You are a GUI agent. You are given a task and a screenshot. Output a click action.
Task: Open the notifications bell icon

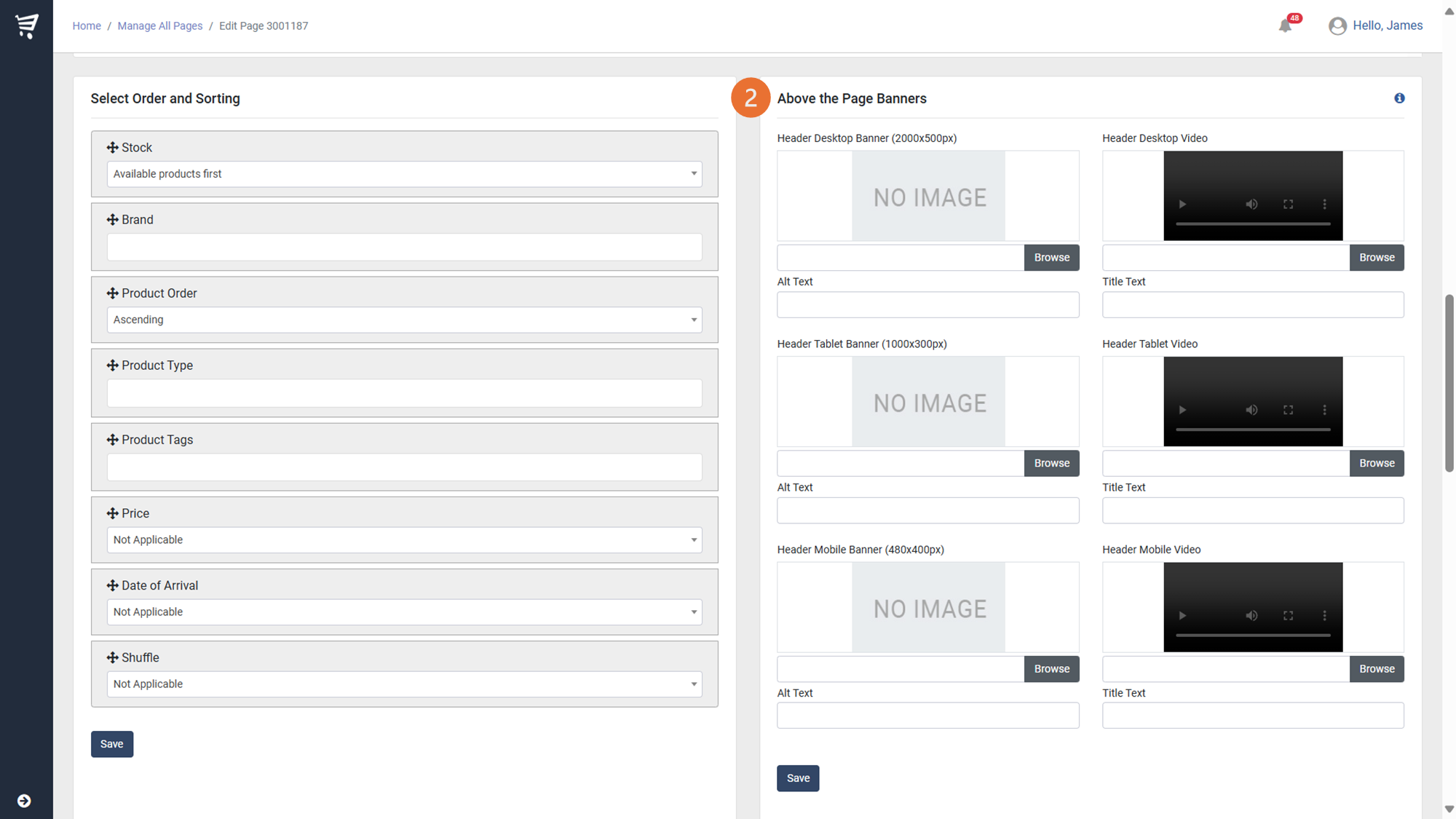click(x=1285, y=26)
